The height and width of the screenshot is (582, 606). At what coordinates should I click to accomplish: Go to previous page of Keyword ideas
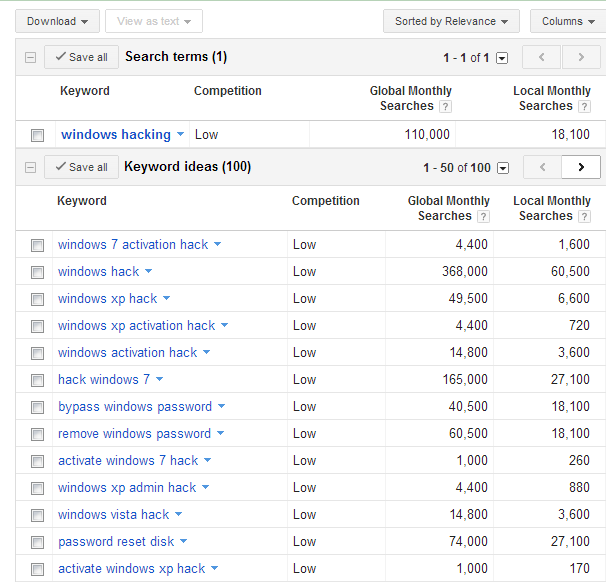tap(542, 167)
